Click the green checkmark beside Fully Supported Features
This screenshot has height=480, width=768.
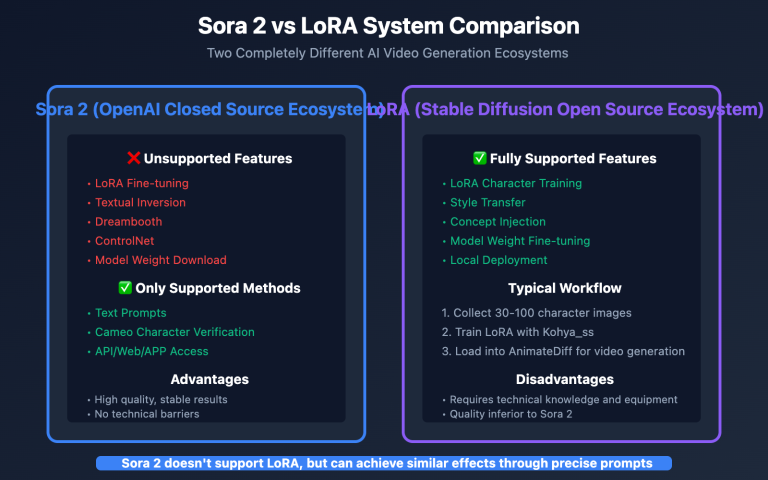[x=479, y=158]
